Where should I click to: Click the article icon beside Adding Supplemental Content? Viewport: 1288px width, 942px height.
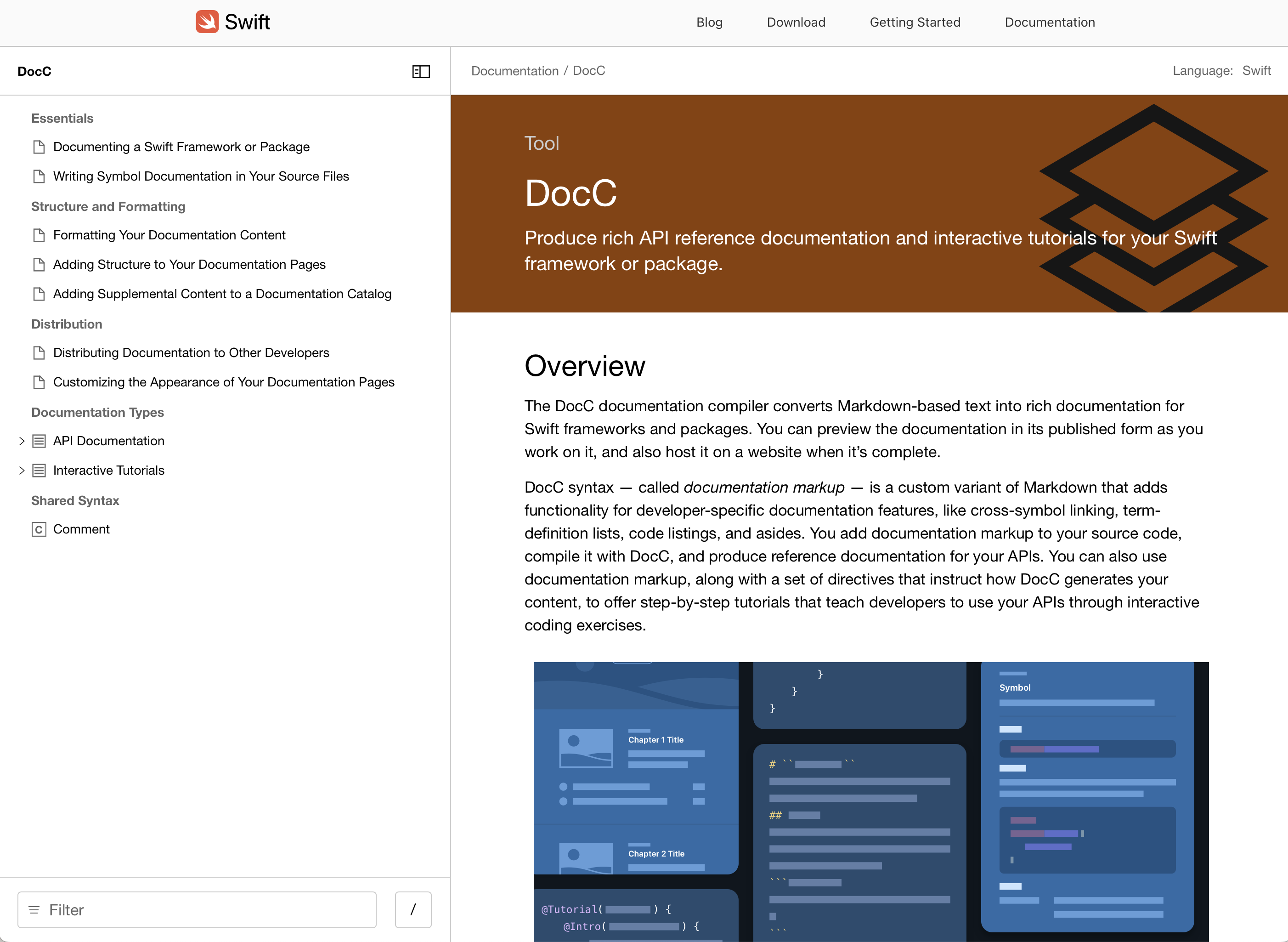(x=39, y=294)
